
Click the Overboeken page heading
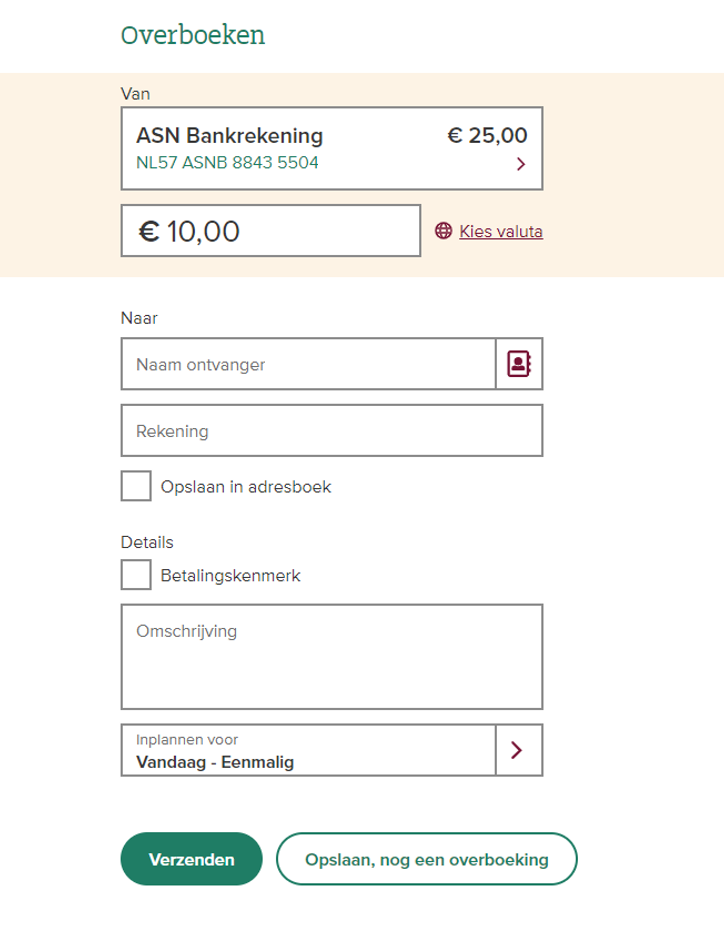(x=193, y=35)
